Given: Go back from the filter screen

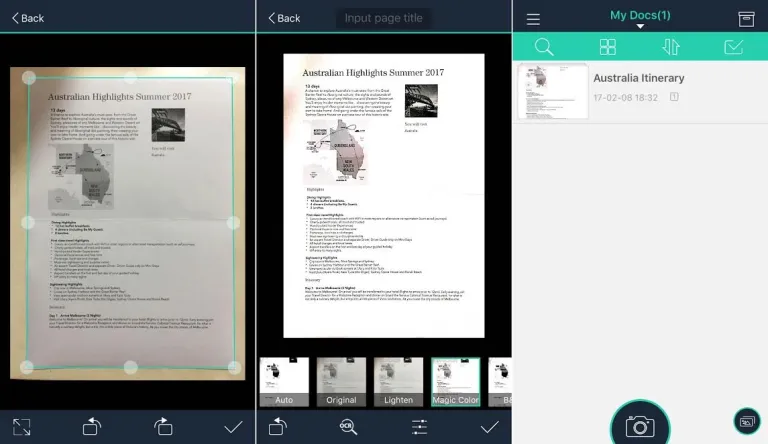Looking at the screenshot, I should coord(282,18).
